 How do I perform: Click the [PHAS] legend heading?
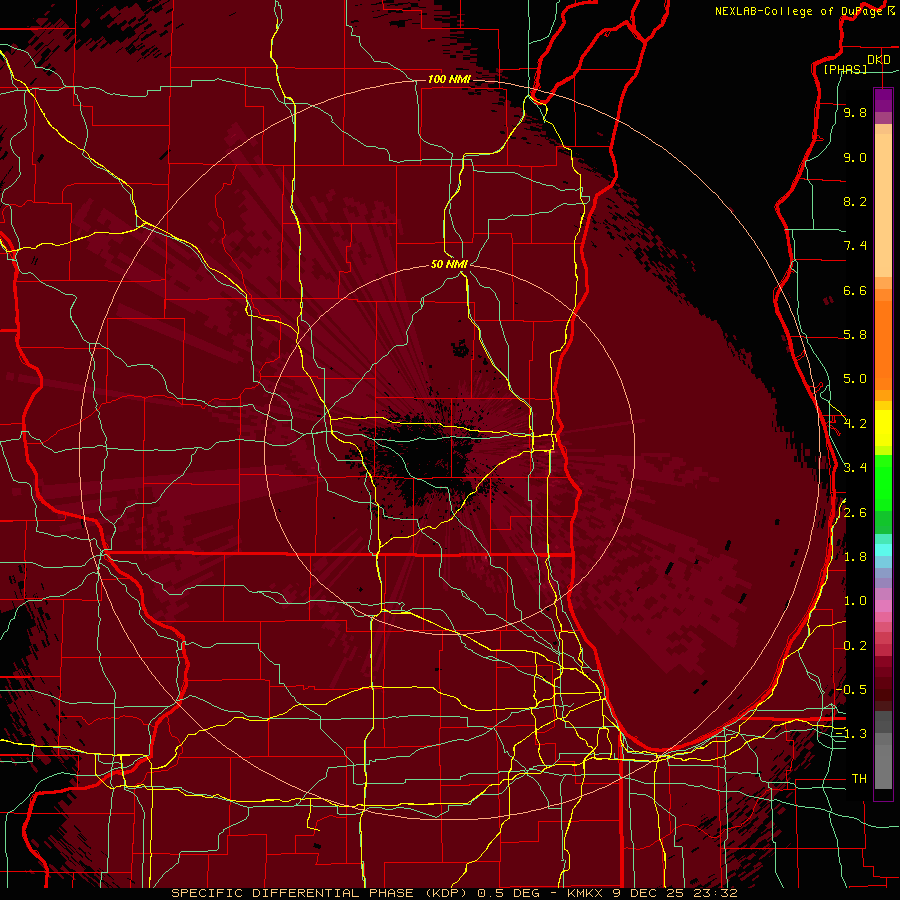coord(845,69)
